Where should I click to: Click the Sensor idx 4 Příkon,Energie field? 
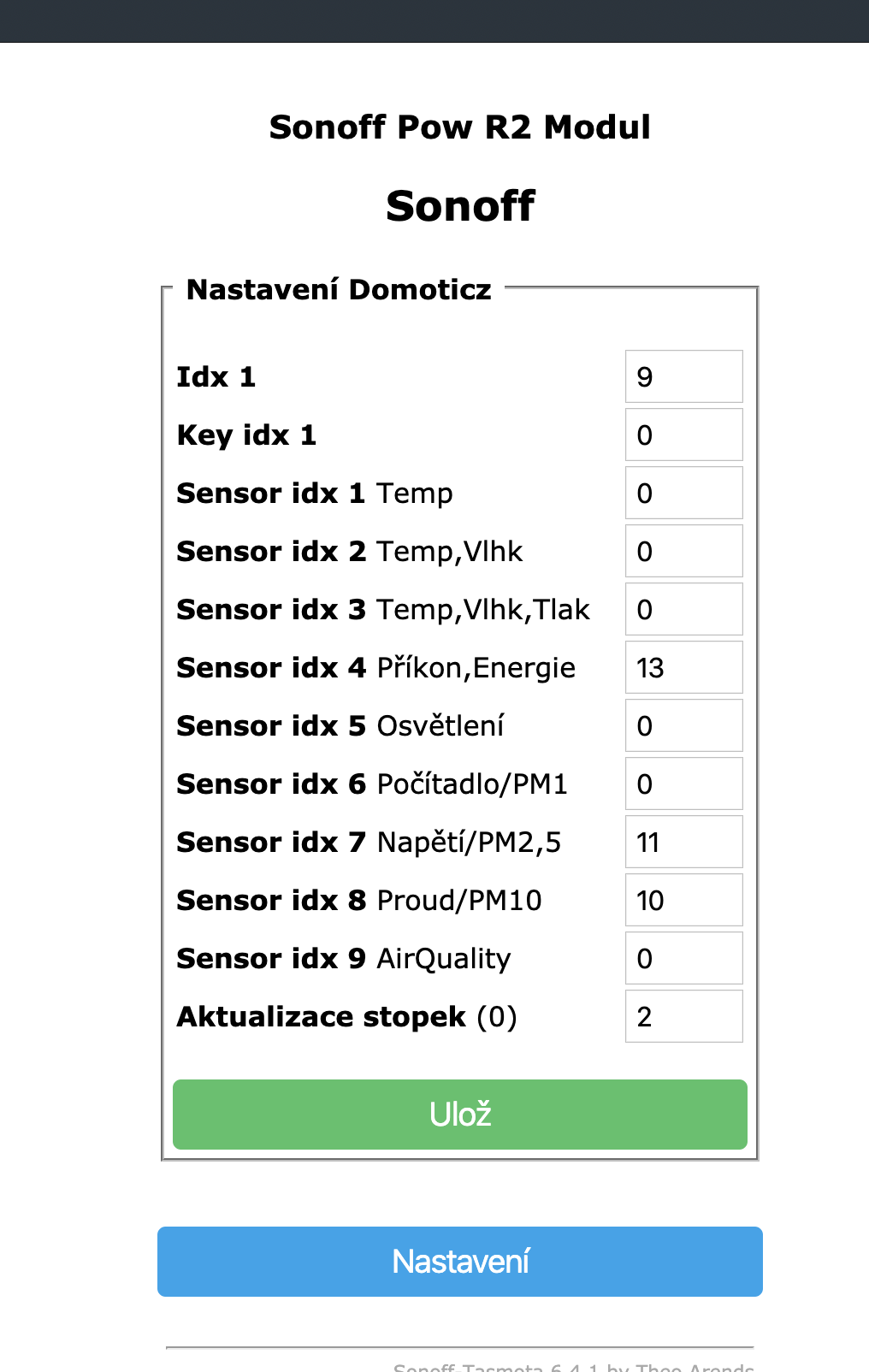[x=683, y=667]
